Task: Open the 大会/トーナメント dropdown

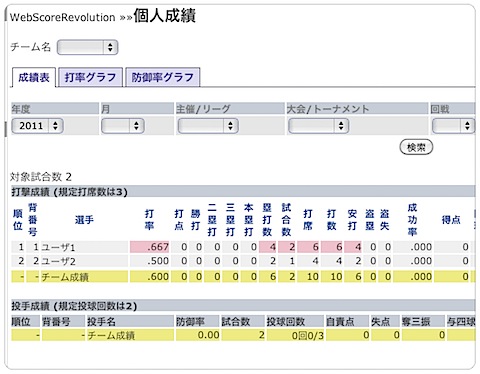Action: pyautogui.click(x=318, y=126)
